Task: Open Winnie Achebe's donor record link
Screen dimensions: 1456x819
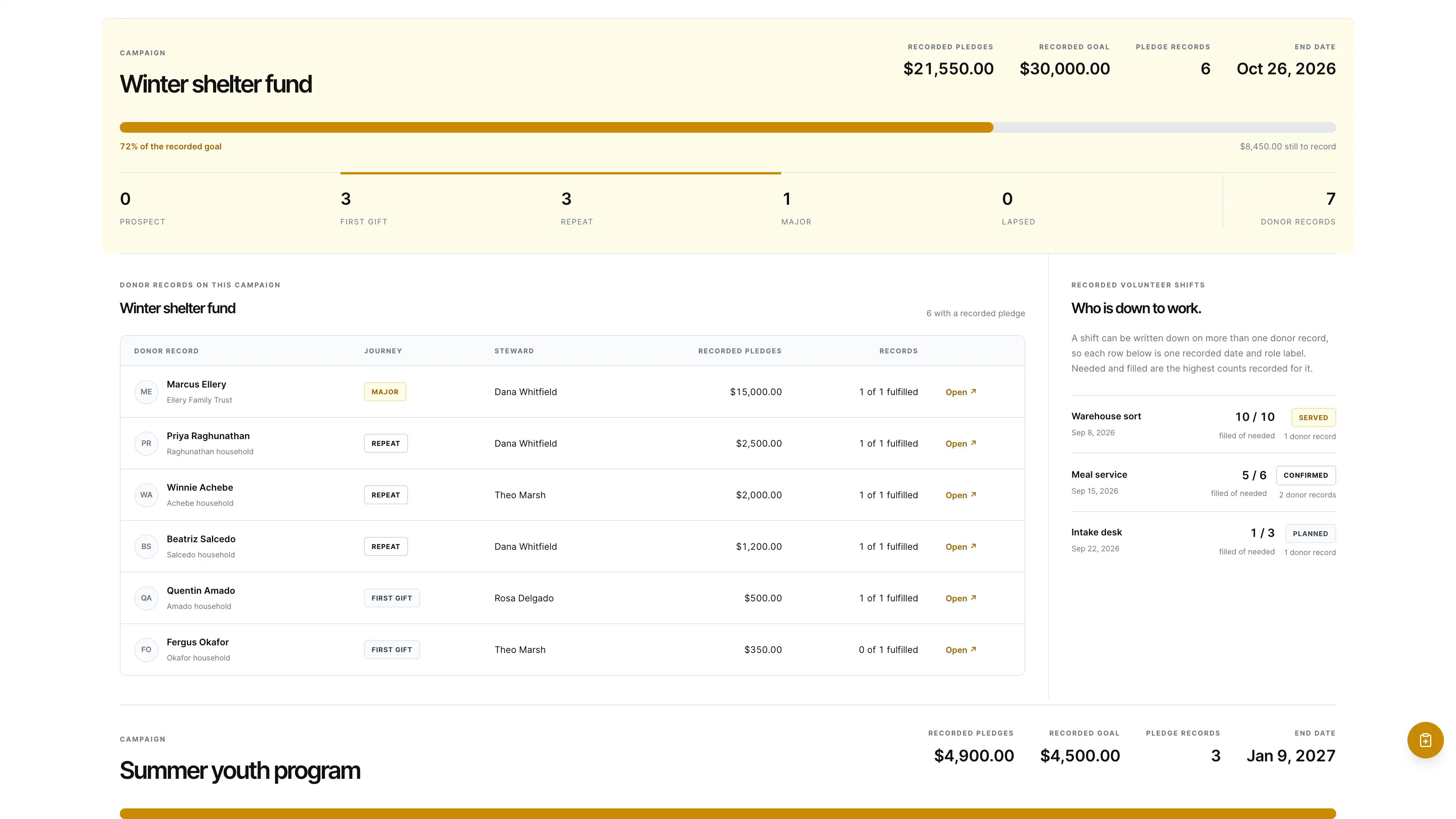Action: [x=961, y=494]
